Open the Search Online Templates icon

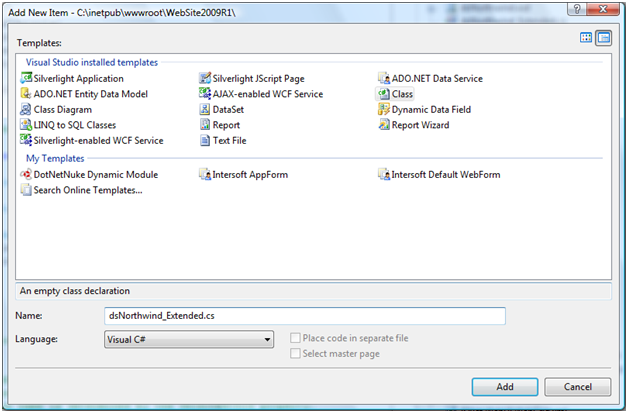26,190
